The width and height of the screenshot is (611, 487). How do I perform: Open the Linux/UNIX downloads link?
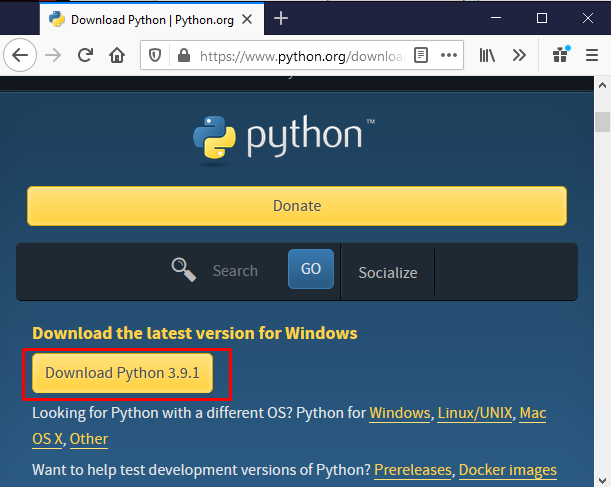(475, 413)
